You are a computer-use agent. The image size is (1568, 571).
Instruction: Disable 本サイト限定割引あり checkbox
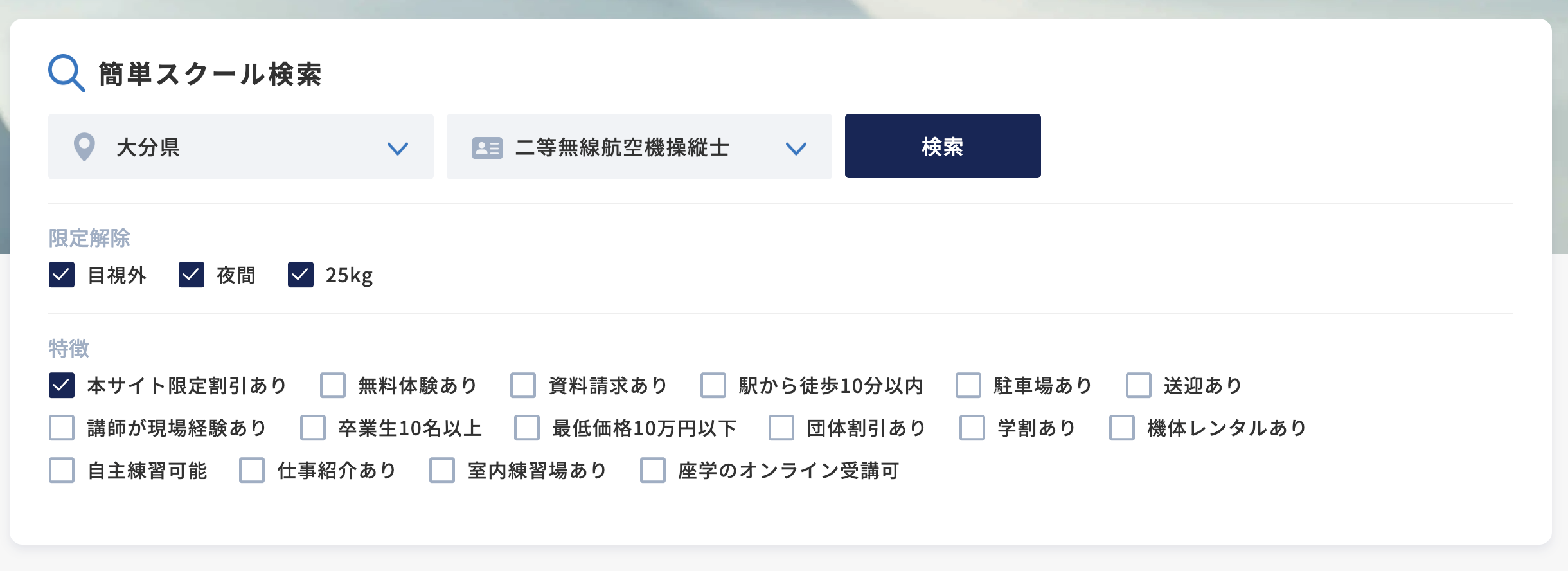62,386
